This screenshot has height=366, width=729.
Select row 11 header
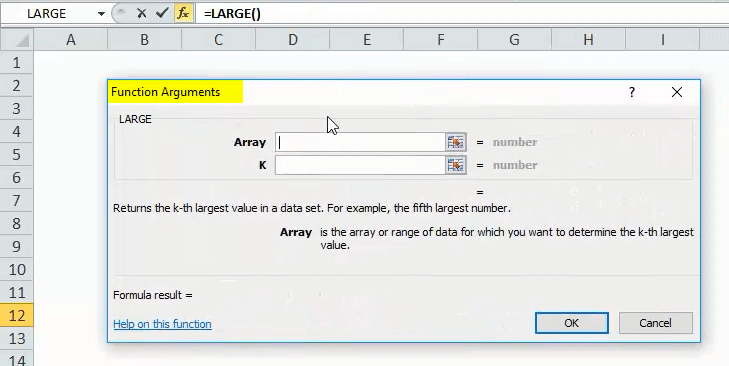[17, 293]
